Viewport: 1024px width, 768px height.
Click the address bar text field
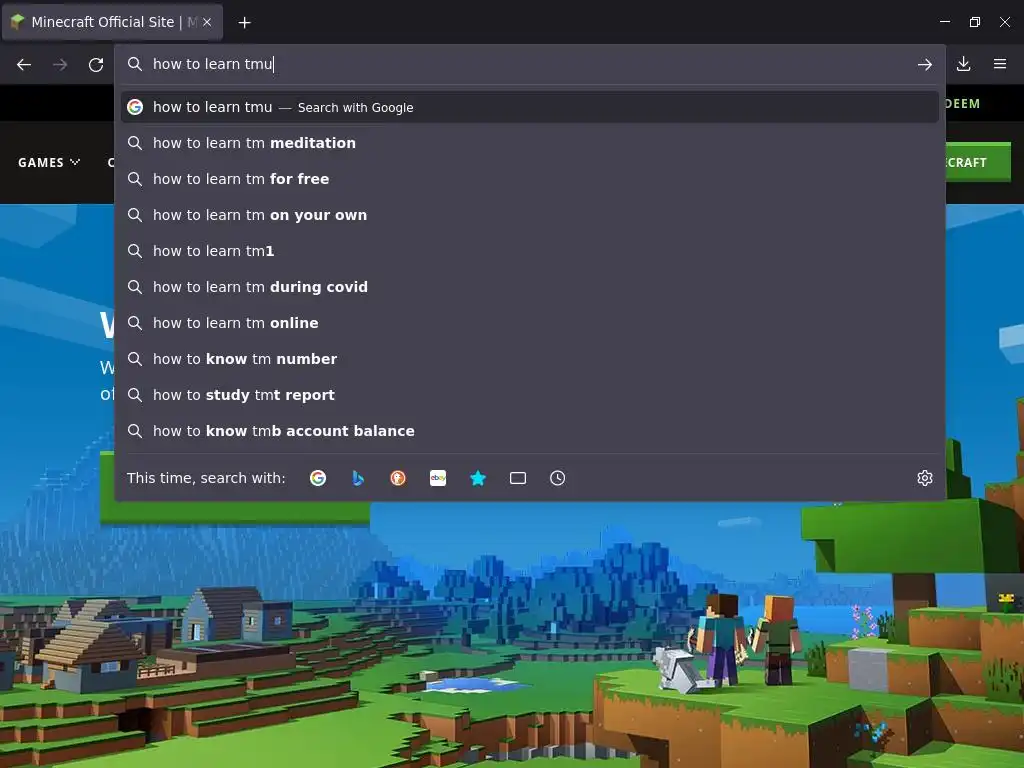click(529, 64)
